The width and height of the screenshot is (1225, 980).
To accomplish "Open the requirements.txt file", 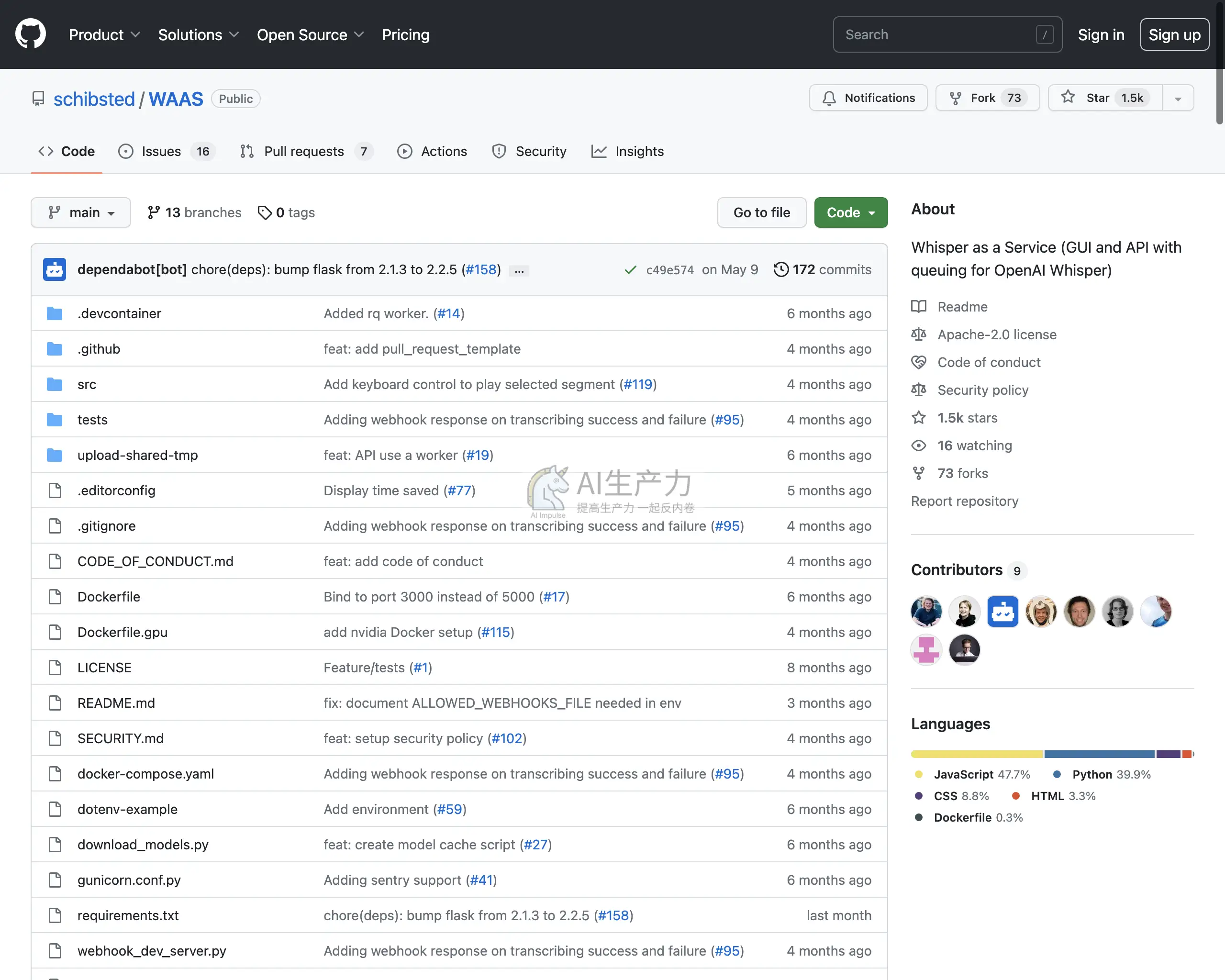I will [128, 915].
